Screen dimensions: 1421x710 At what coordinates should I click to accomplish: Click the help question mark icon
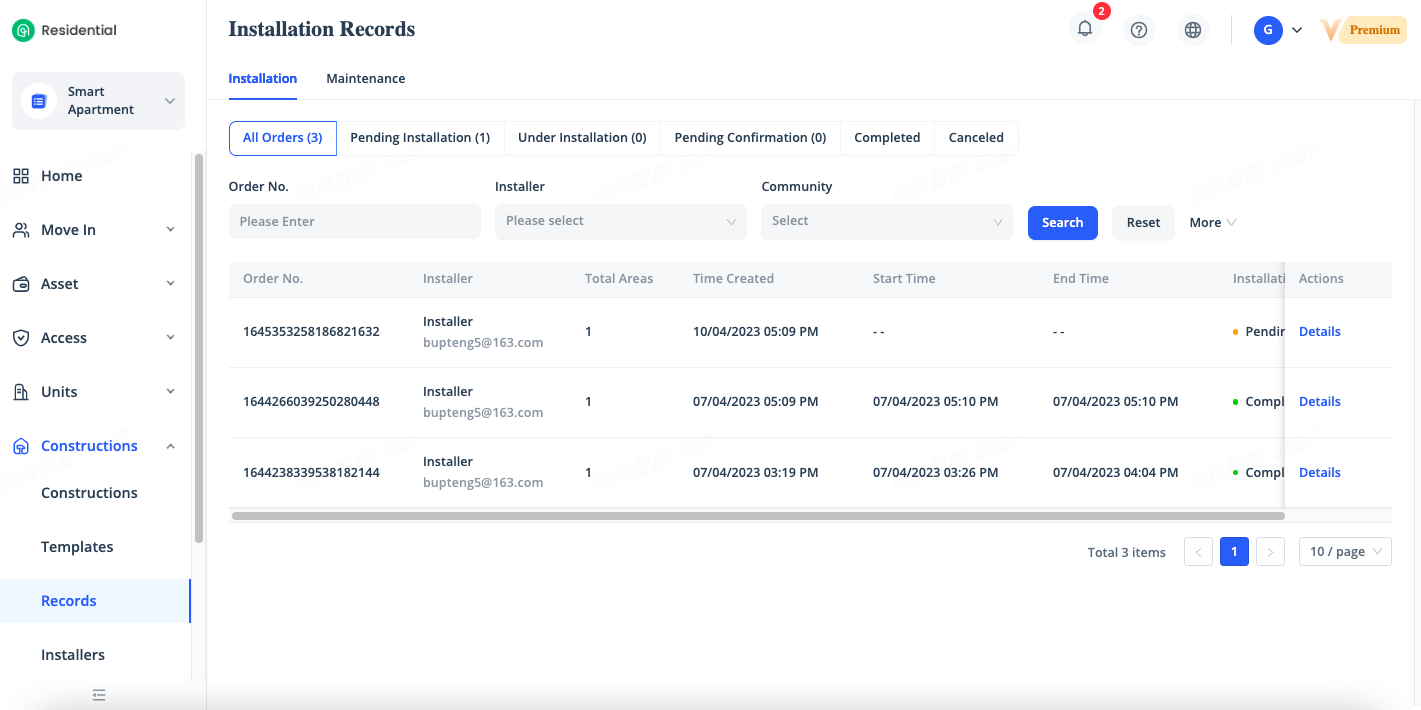[1138, 30]
